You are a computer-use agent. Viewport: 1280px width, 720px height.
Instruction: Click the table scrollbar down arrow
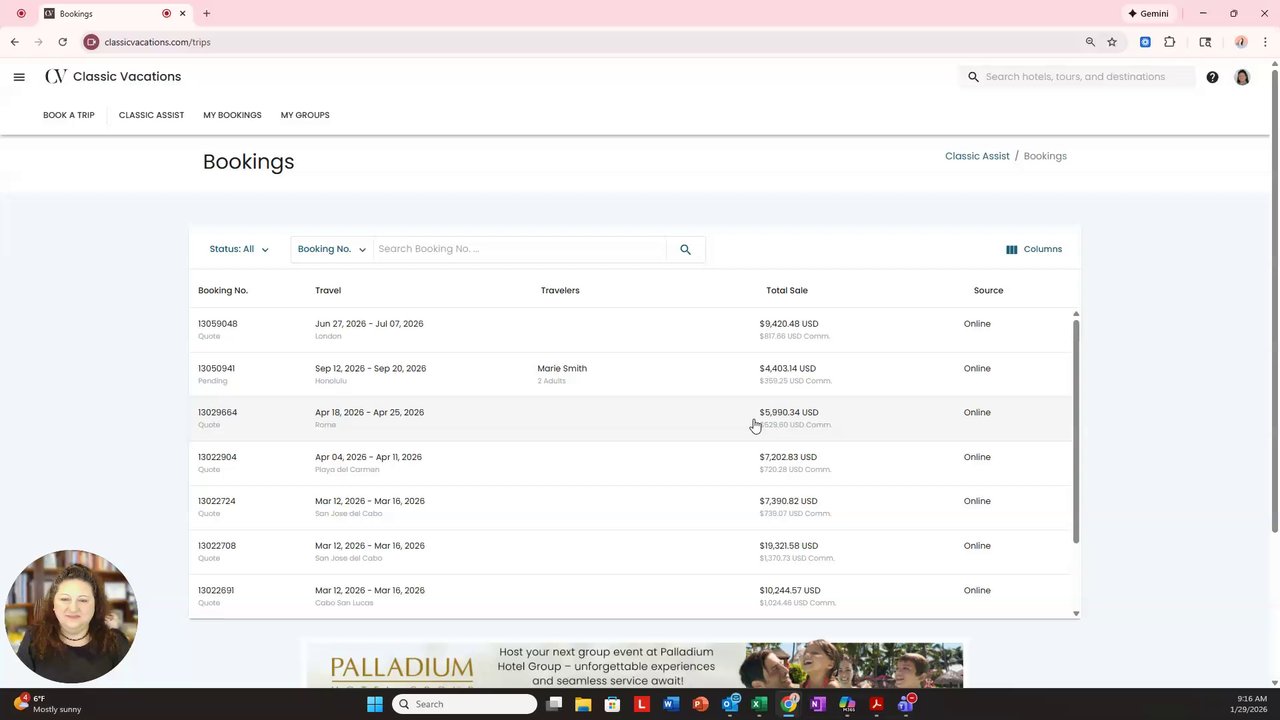1076,613
